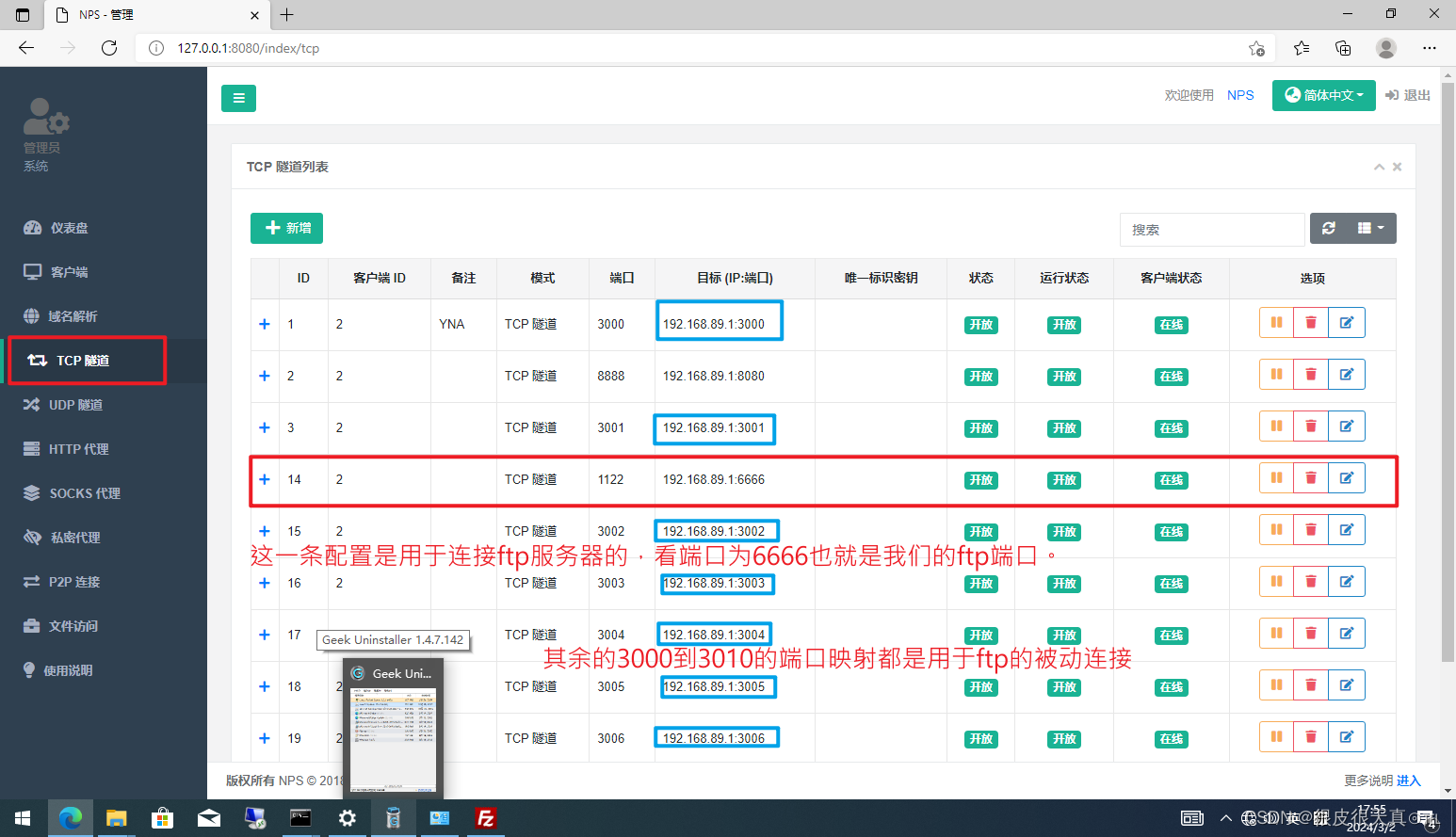Pause tunnel ID 14 using orange pause button
This screenshot has height=837, width=1456.
tap(1276, 477)
